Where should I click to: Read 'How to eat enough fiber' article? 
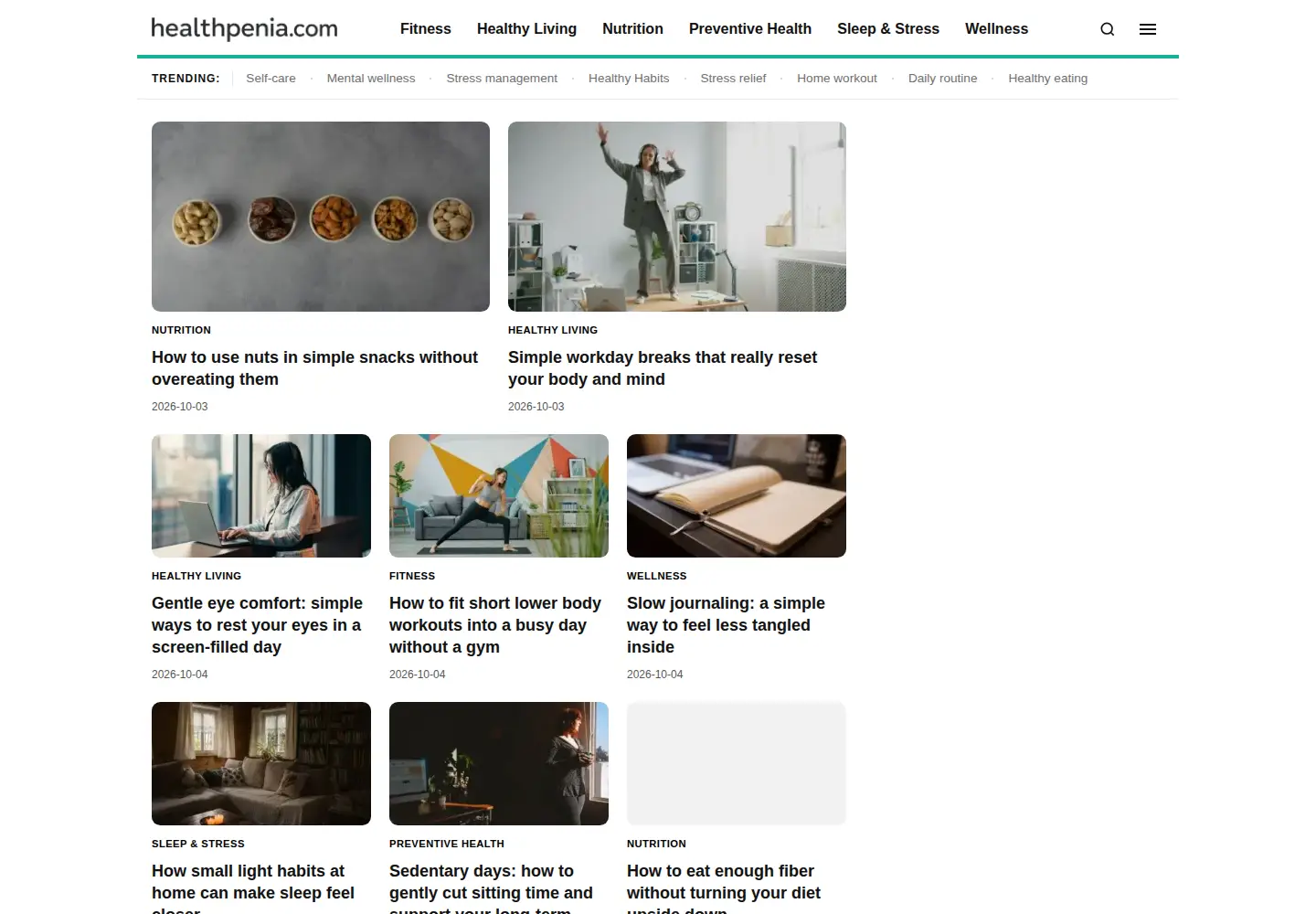(724, 887)
